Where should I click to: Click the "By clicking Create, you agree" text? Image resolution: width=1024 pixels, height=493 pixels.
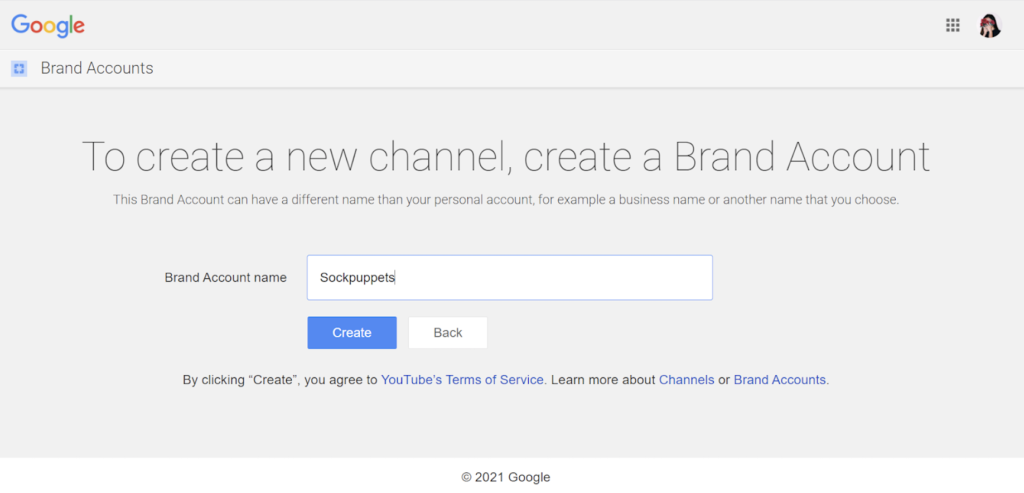[x=279, y=380]
